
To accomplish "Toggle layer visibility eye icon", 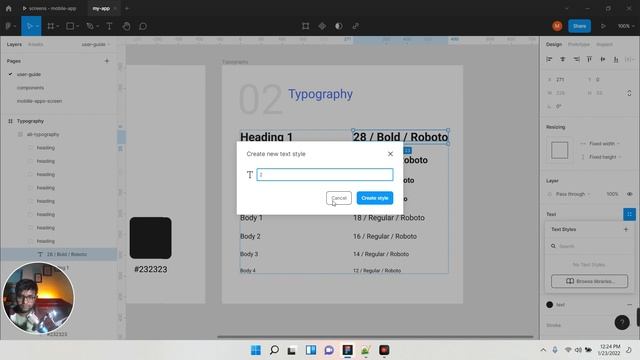I will [629, 194].
